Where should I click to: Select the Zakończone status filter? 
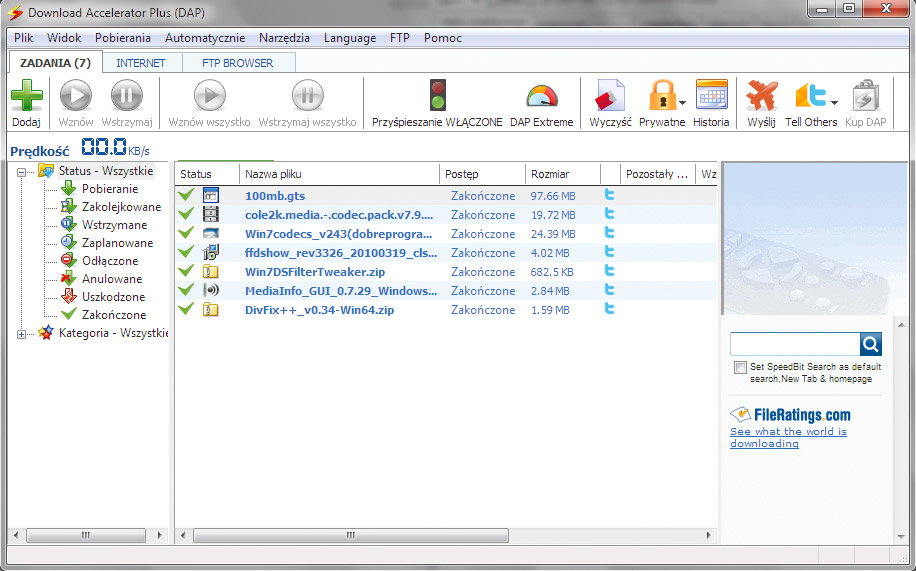click(113, 315)
